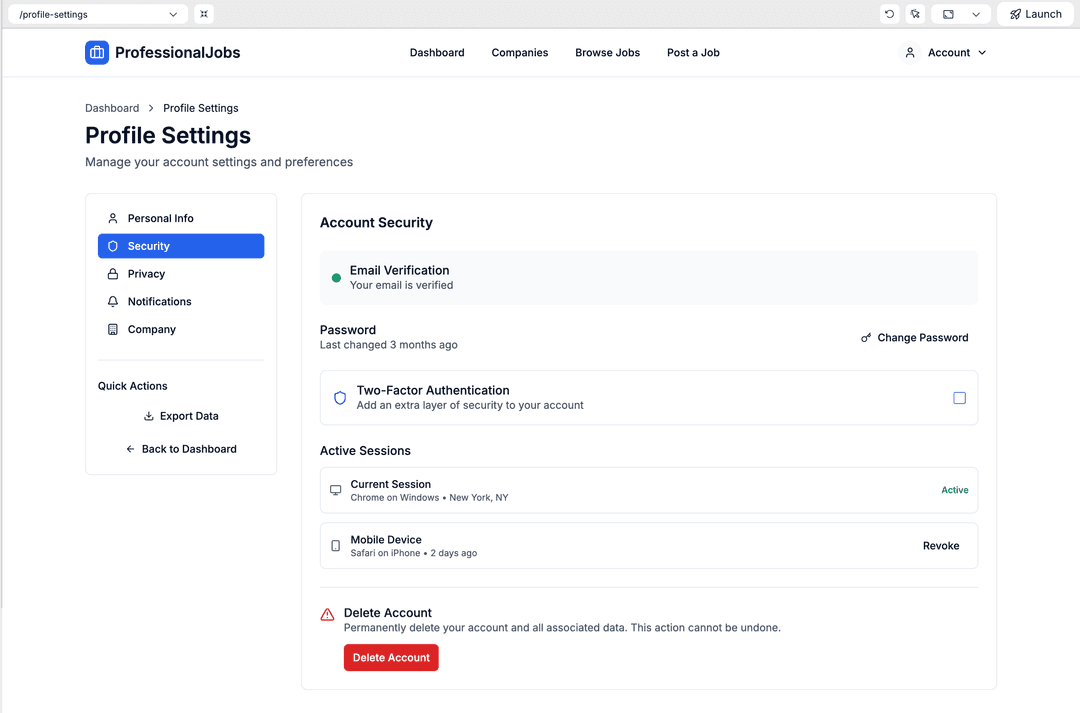
Task: Switch to the Privacy settings tab
Action: [146, 274]
